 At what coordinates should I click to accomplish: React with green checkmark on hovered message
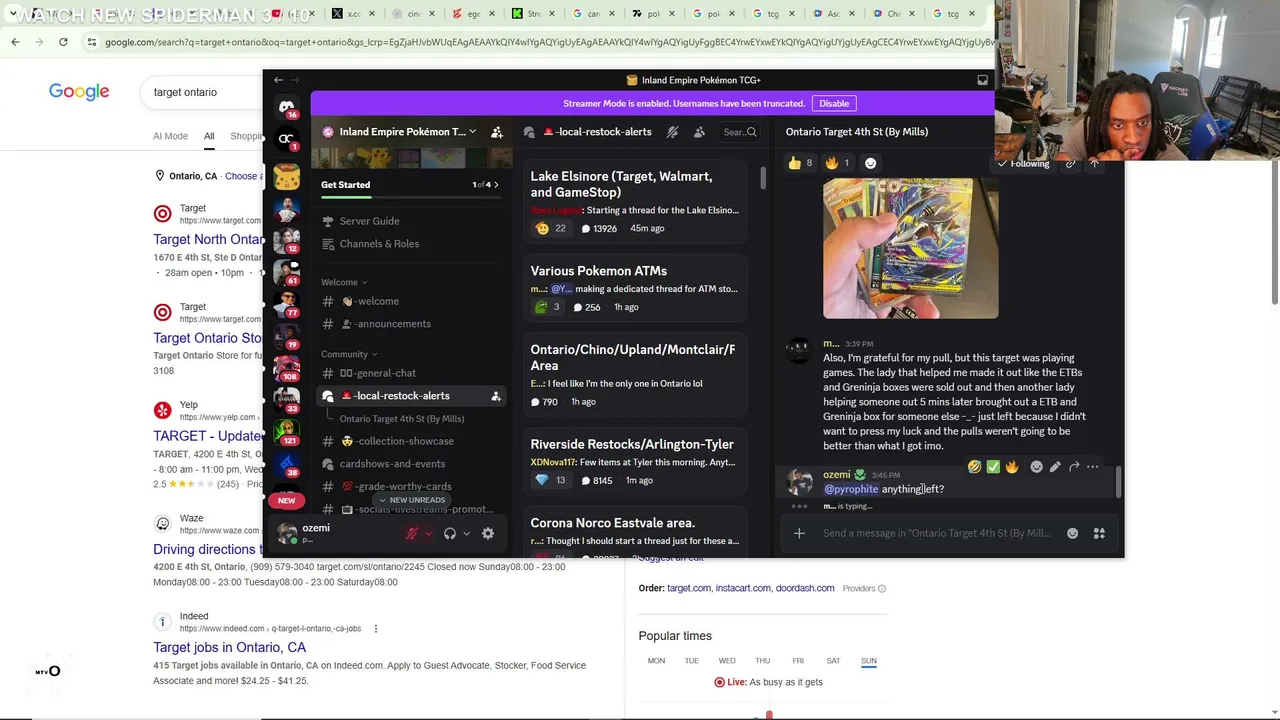click(x=993, y=467)
